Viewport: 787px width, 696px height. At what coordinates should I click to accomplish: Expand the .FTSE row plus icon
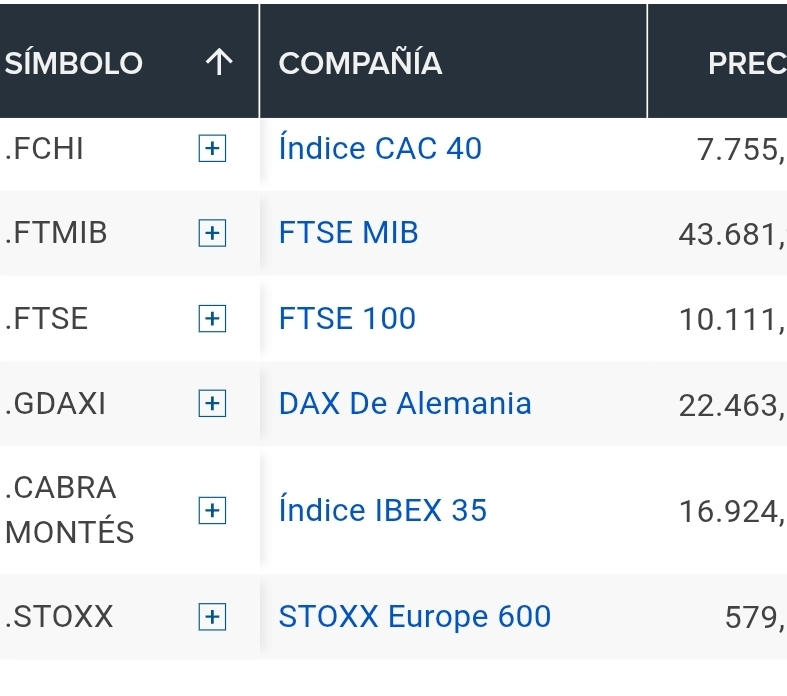(x=211, y=319)
